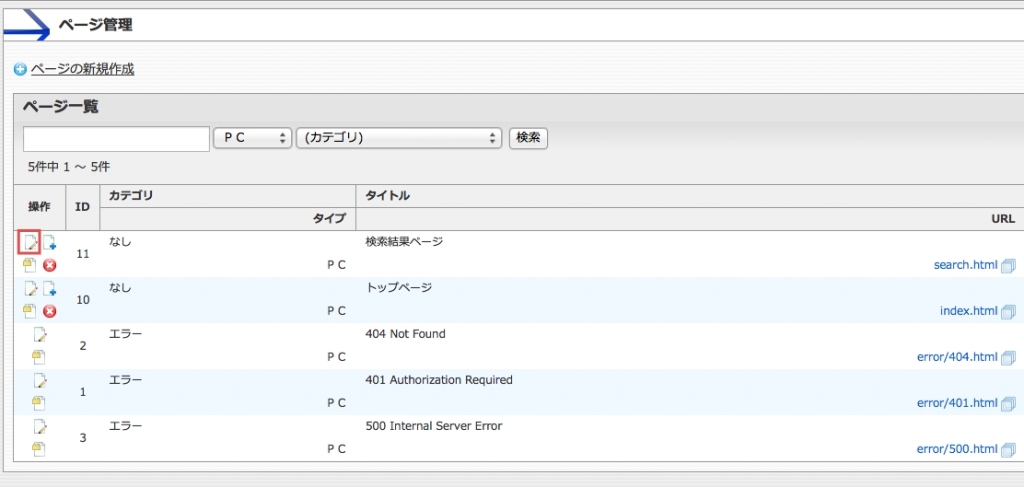Click ID cell 11
The width and height of the screenshot is (1024, 487).
82,253
